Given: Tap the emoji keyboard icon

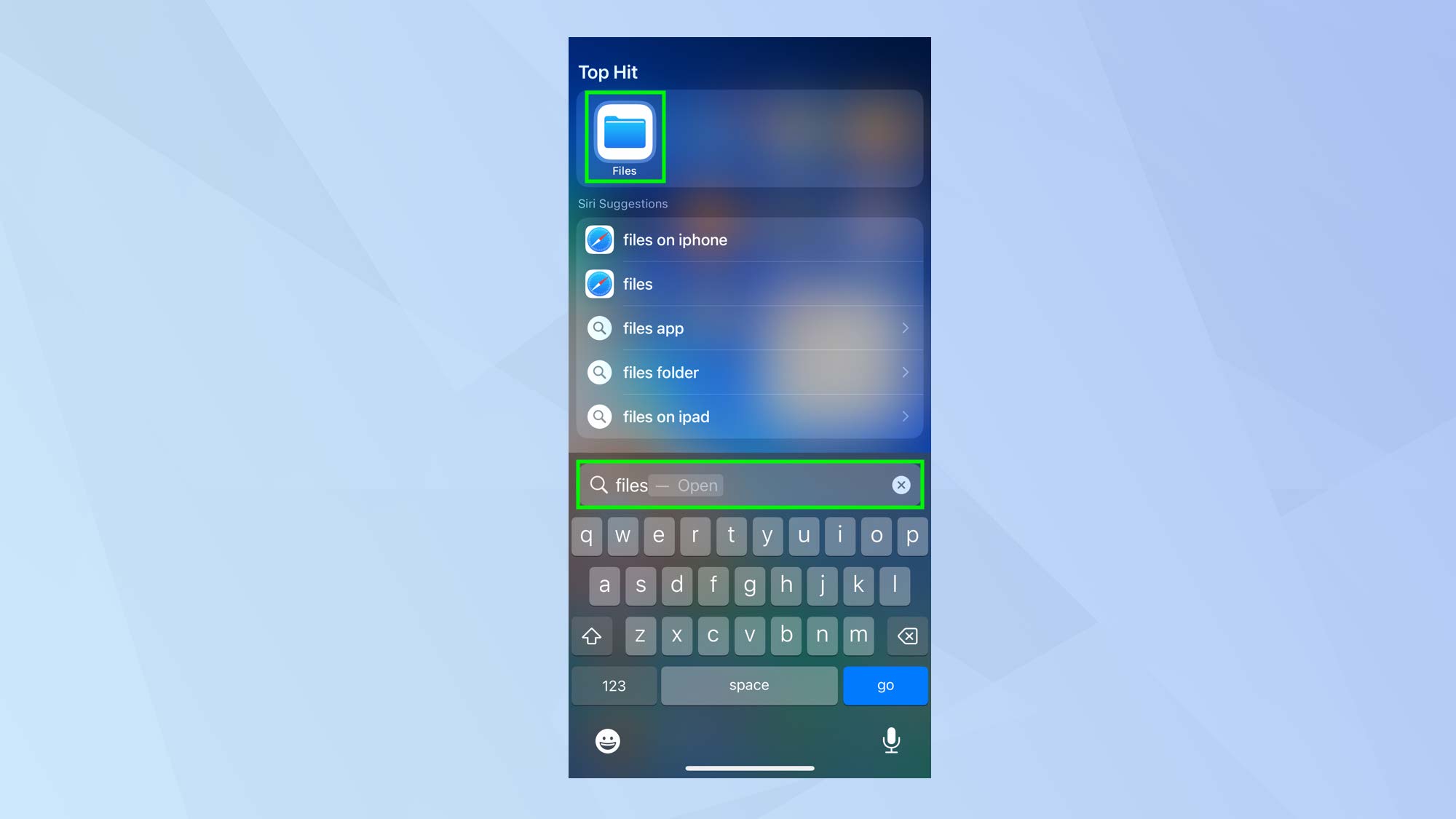Looking at the screenshot, I should click(x=608, y=741).
